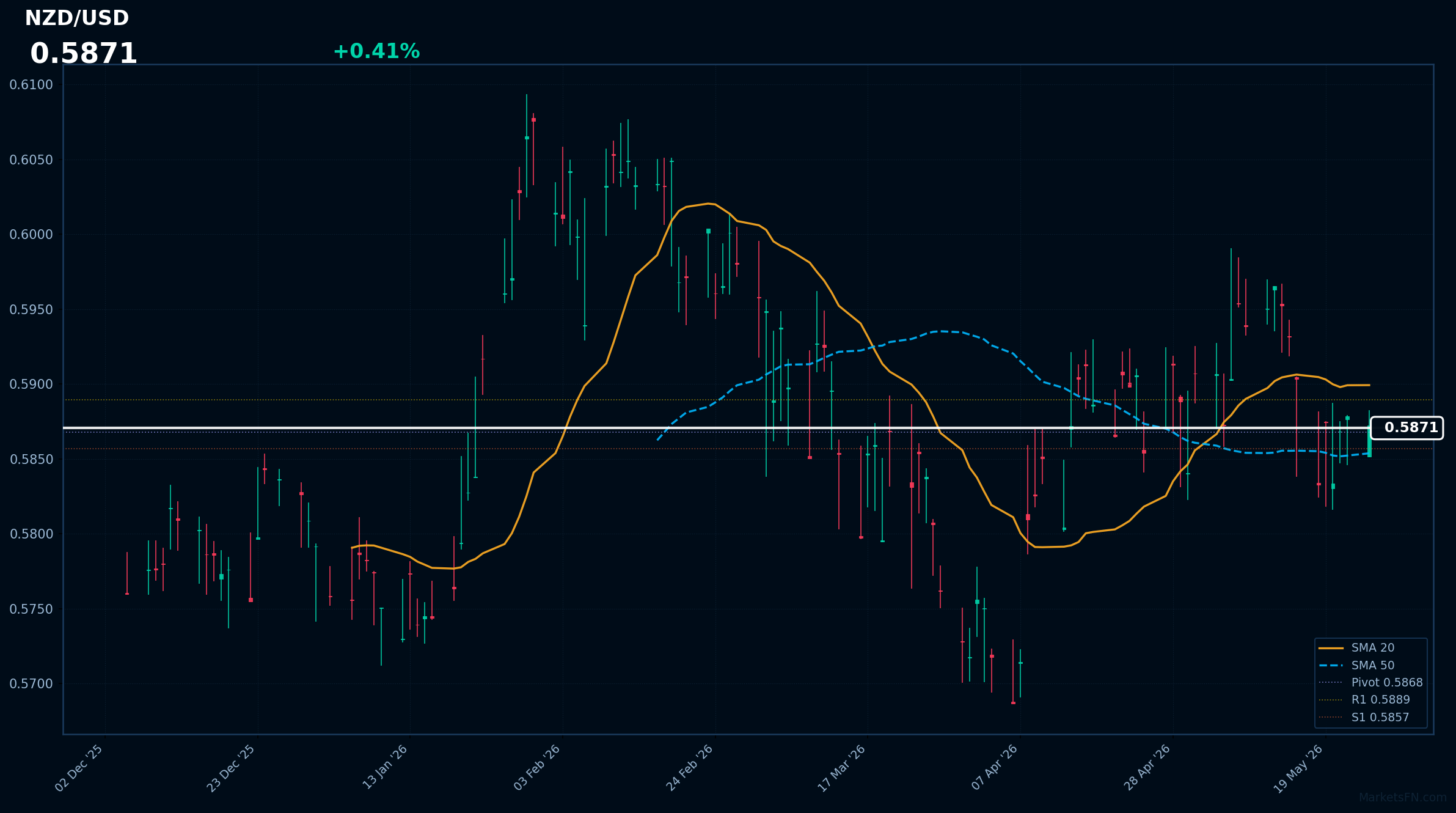Viewport: 1456px width, 813px height.
Task: Click the 0.6050 y-axis label
Action: pyautogui.click(x=31, y=160)
